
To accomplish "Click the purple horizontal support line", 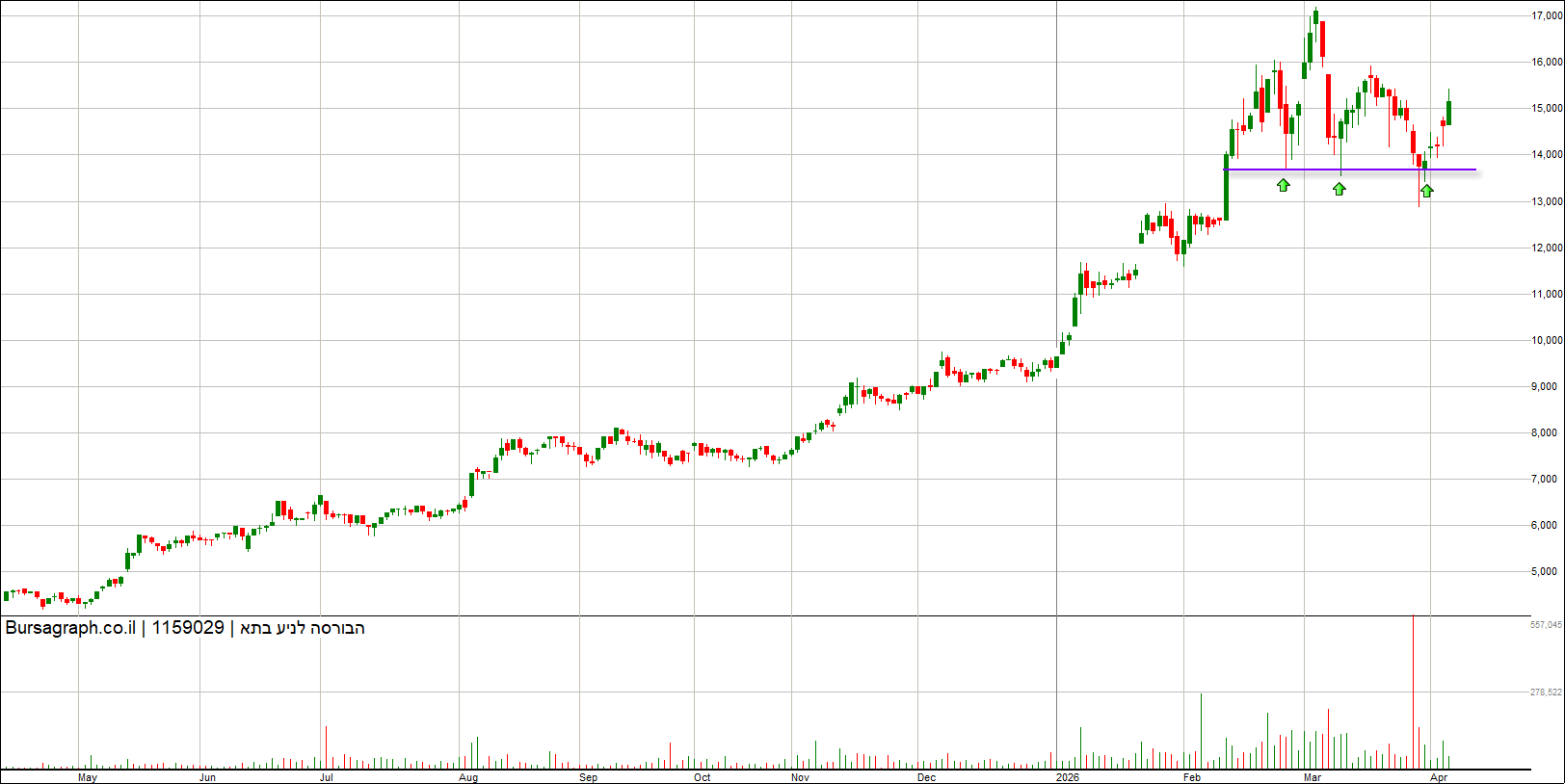I will click(1349, 170).
